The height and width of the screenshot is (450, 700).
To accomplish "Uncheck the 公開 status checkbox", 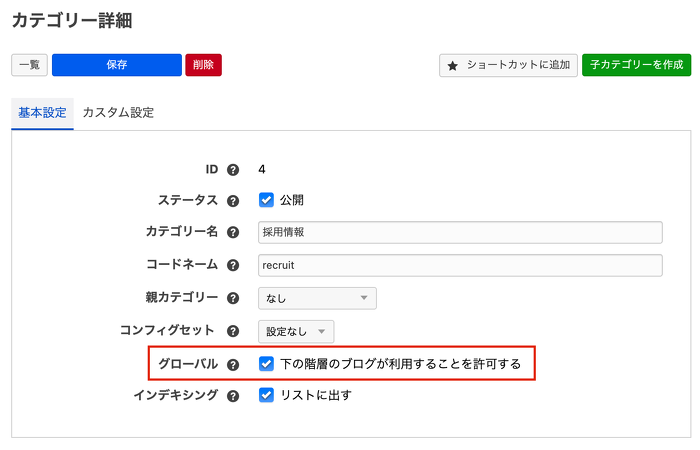I will [266, 200].
